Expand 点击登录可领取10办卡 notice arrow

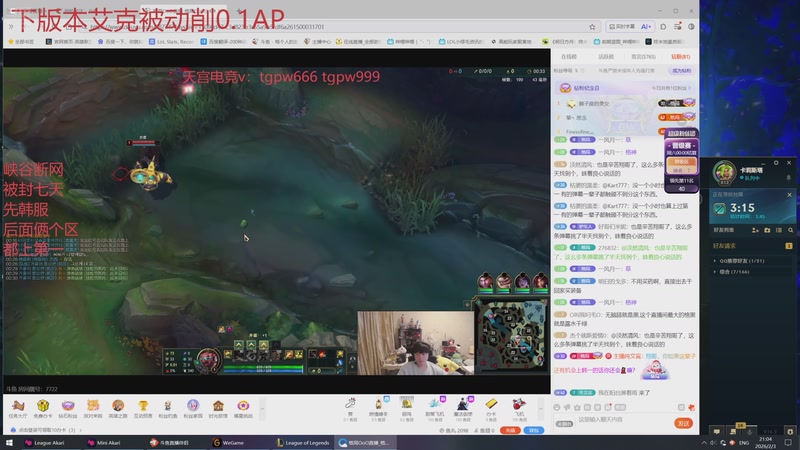point(80,430)
